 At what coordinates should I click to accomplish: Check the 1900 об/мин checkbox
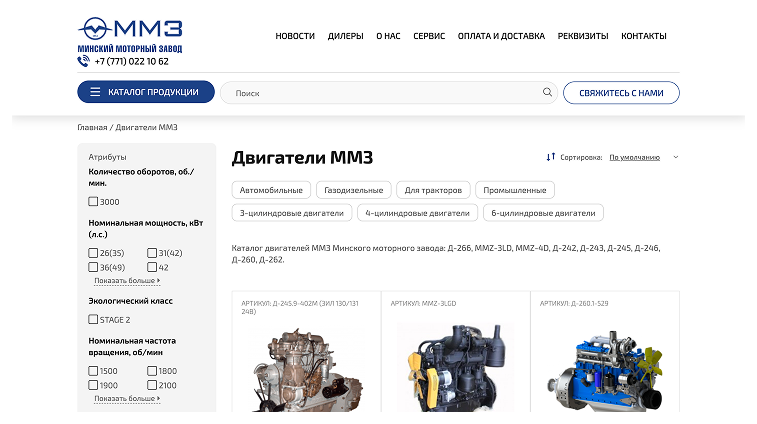pos(93,385)
